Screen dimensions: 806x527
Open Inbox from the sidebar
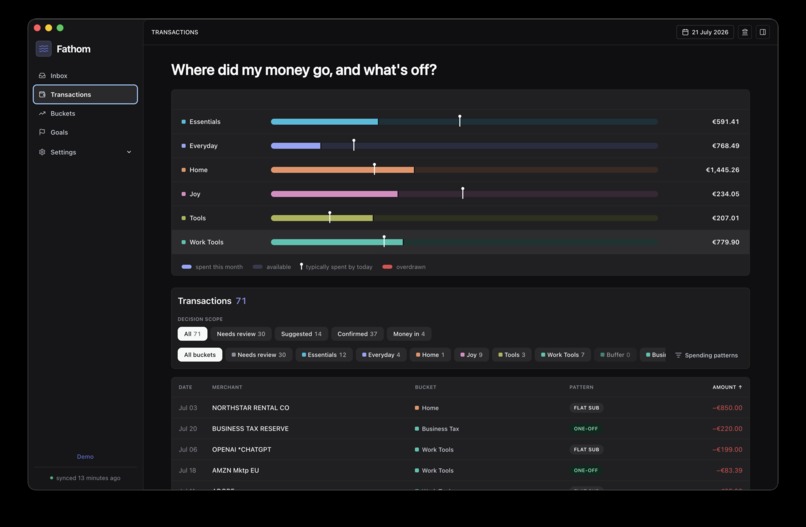pyautogui.click(x=85, y=76)
